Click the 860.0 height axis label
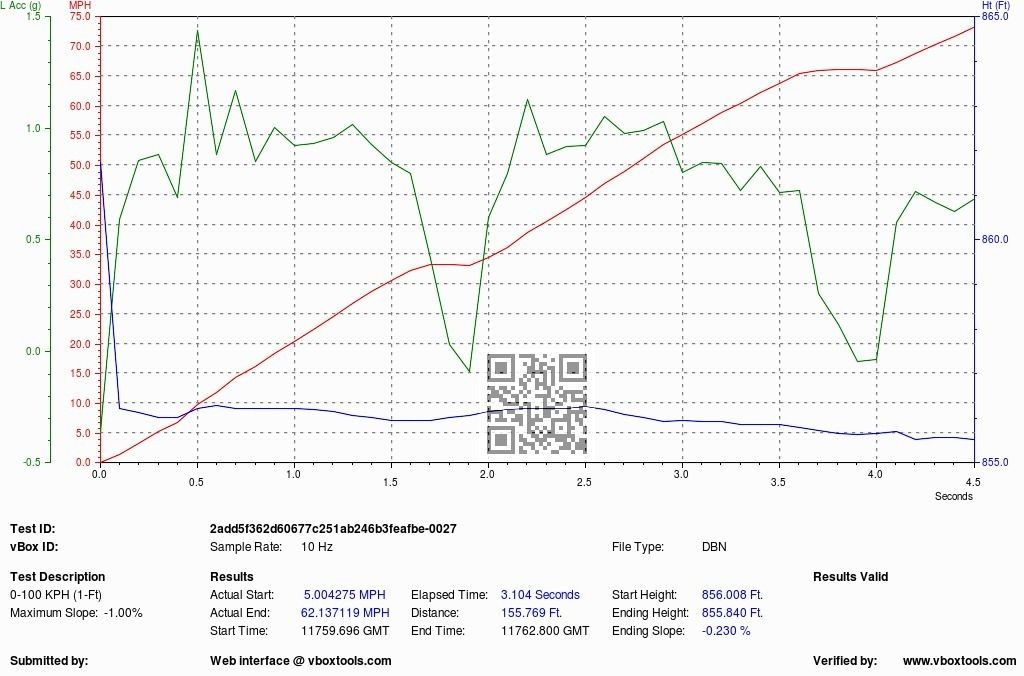The width and height of the screenshot is (1024, 676). [995, 239]
